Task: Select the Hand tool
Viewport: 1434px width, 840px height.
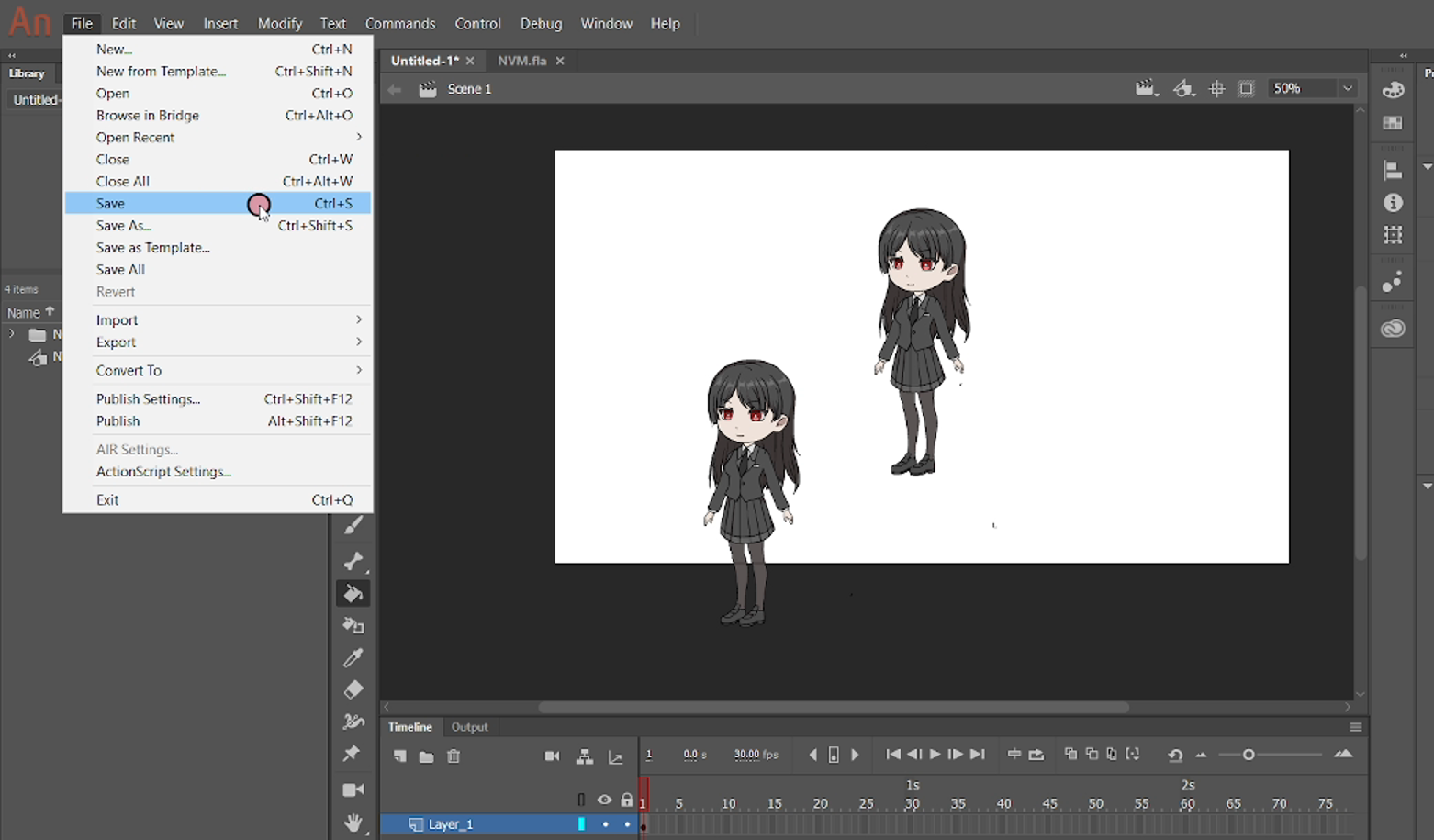Action: coord(353,822)
